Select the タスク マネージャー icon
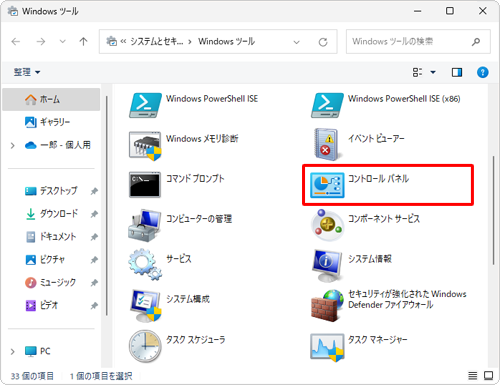This screenshot has height=385, width=500. [x=327, y=347]
